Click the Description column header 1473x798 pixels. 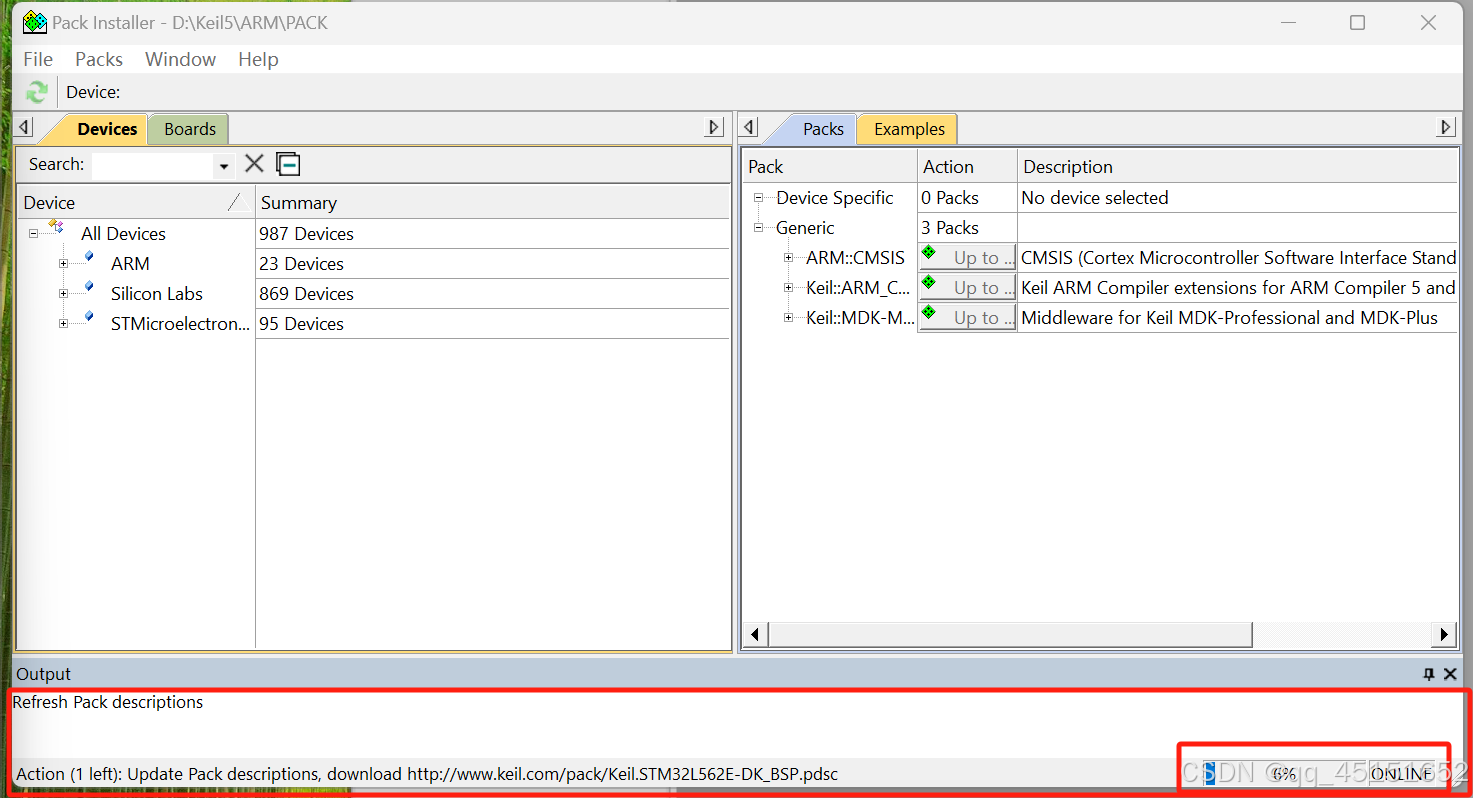coord(1237,167)
